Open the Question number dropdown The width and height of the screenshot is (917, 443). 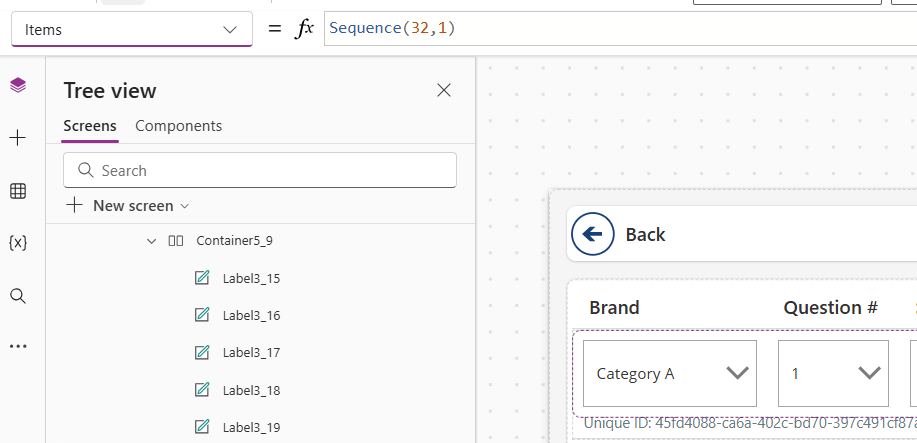[x=832, y=374]
